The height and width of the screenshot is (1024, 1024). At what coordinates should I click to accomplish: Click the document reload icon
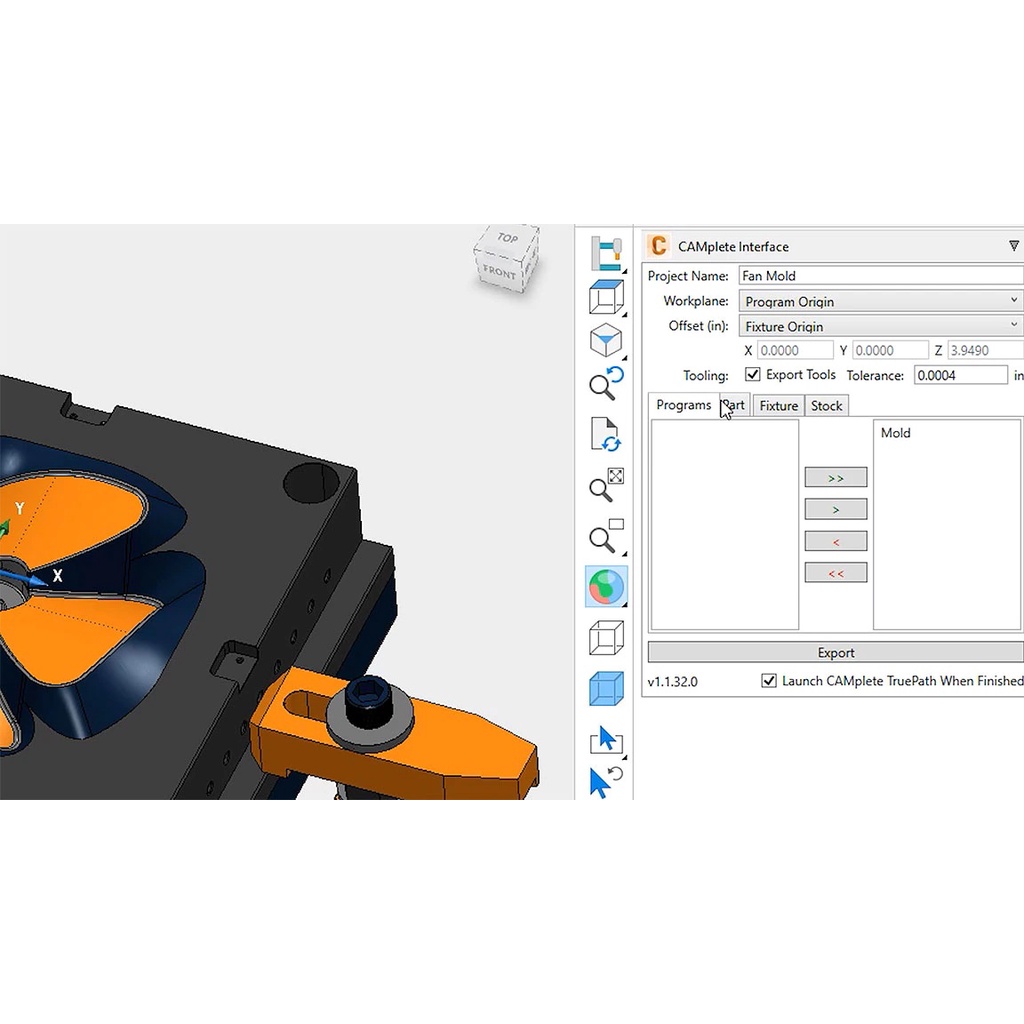coord(606,434)
